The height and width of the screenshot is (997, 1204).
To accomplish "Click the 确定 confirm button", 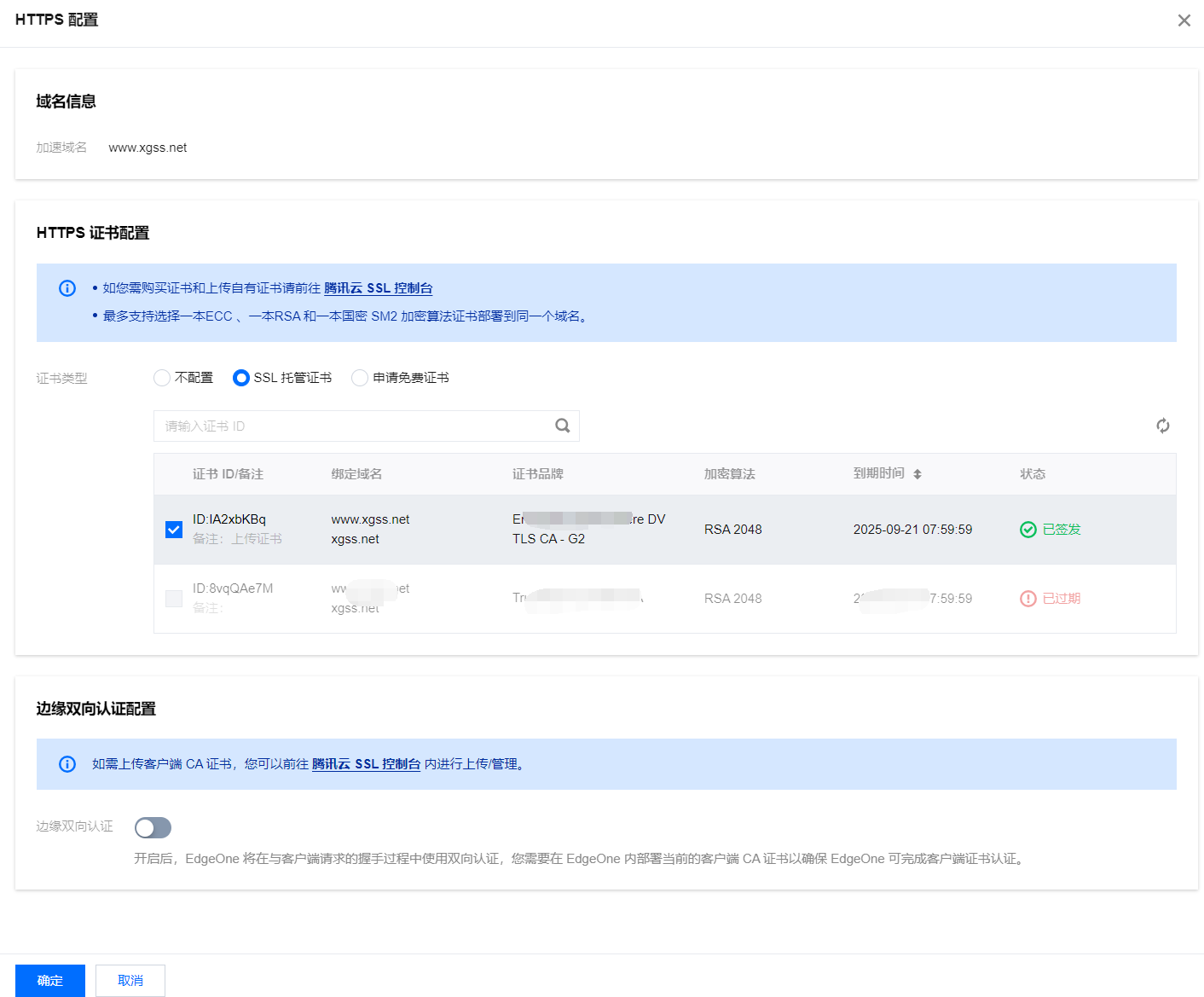I will [50, 981].
